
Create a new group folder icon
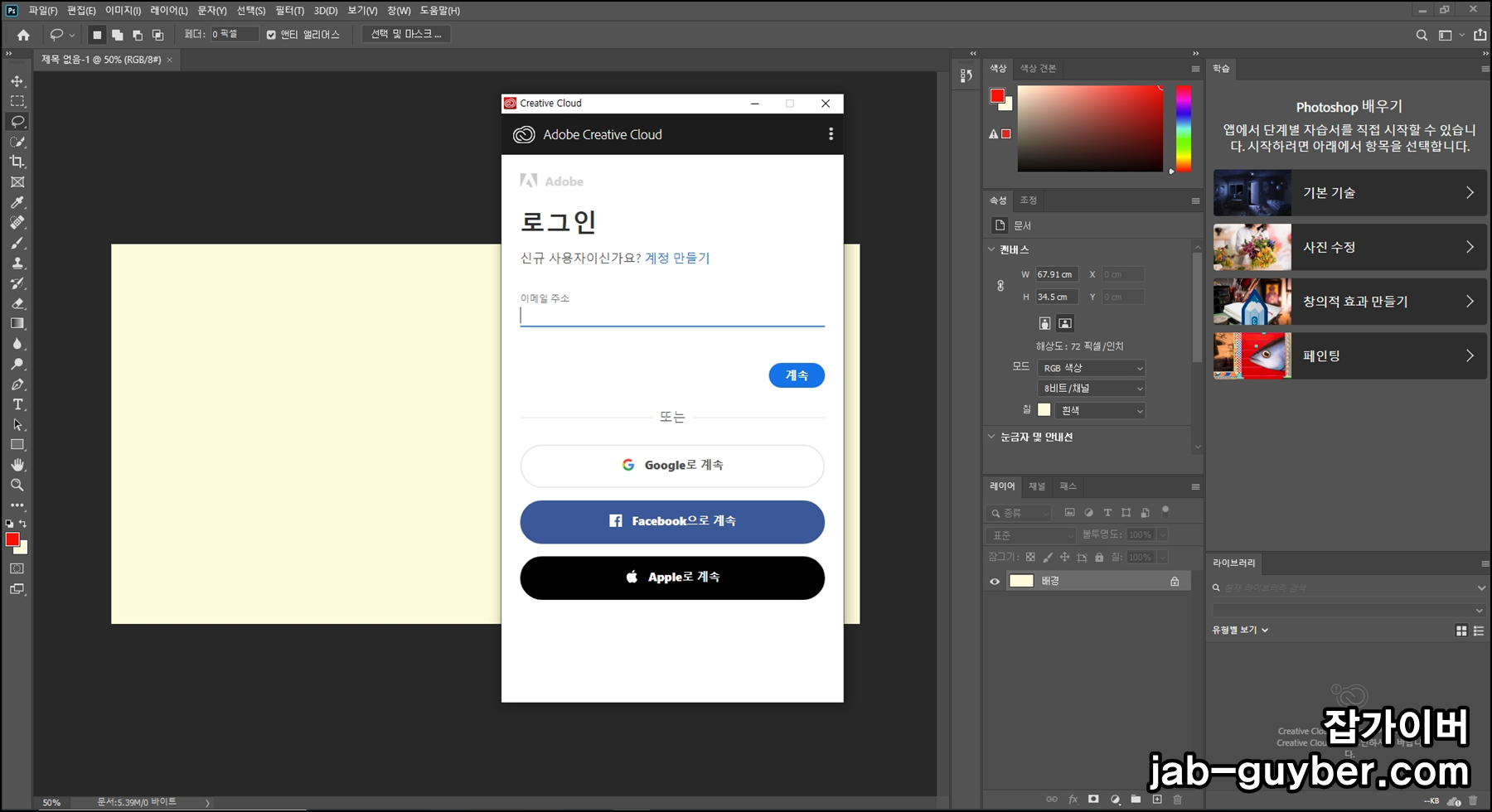point(1136,800)
